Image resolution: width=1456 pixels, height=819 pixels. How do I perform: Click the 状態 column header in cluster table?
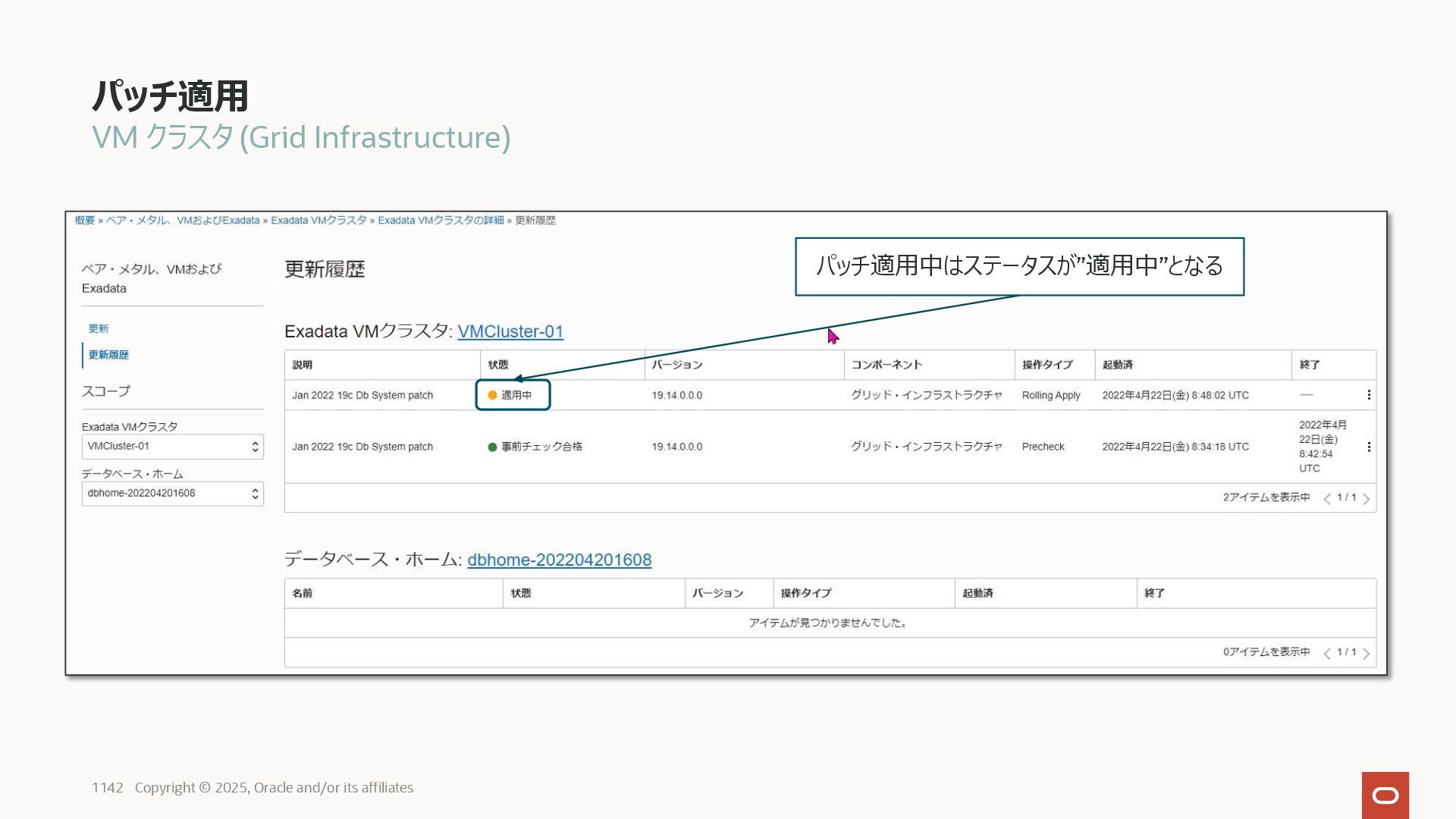click(498, 365)
